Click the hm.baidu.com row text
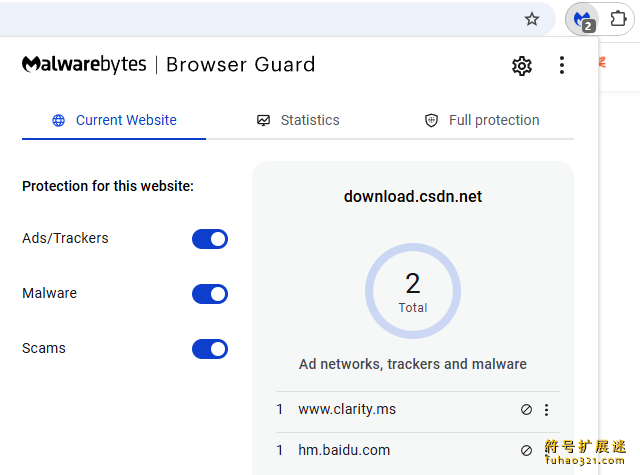Screen dimensions: 640x475 pyautogui.click(x=344, y=450)
